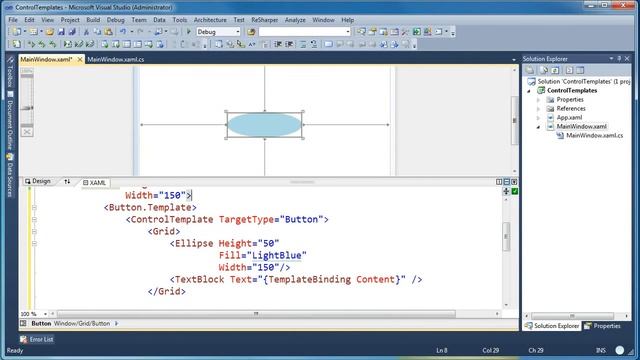Collapse the ControlTemplates project node

click(529, 91)
